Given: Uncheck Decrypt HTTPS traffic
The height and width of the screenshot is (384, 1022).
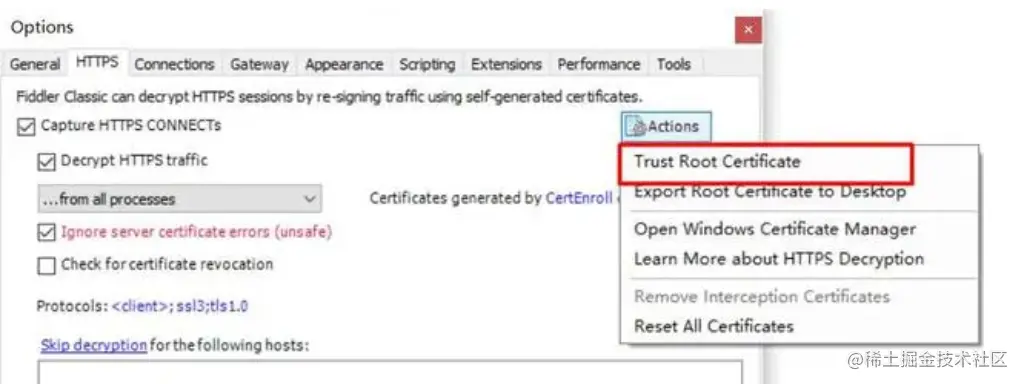Looking at the screenshot, I should click(x=46, y=161).
